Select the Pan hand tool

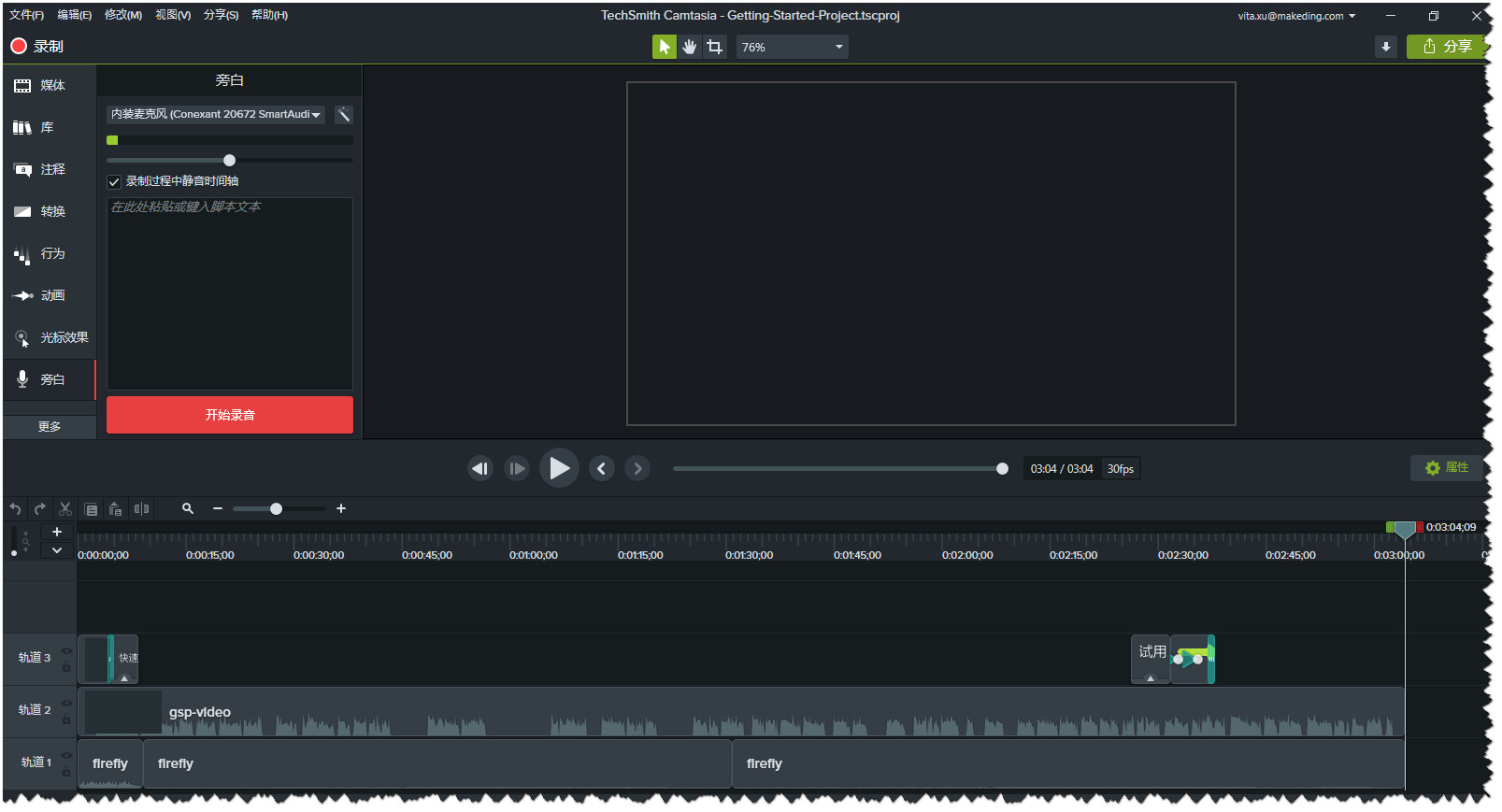point(690,47)
